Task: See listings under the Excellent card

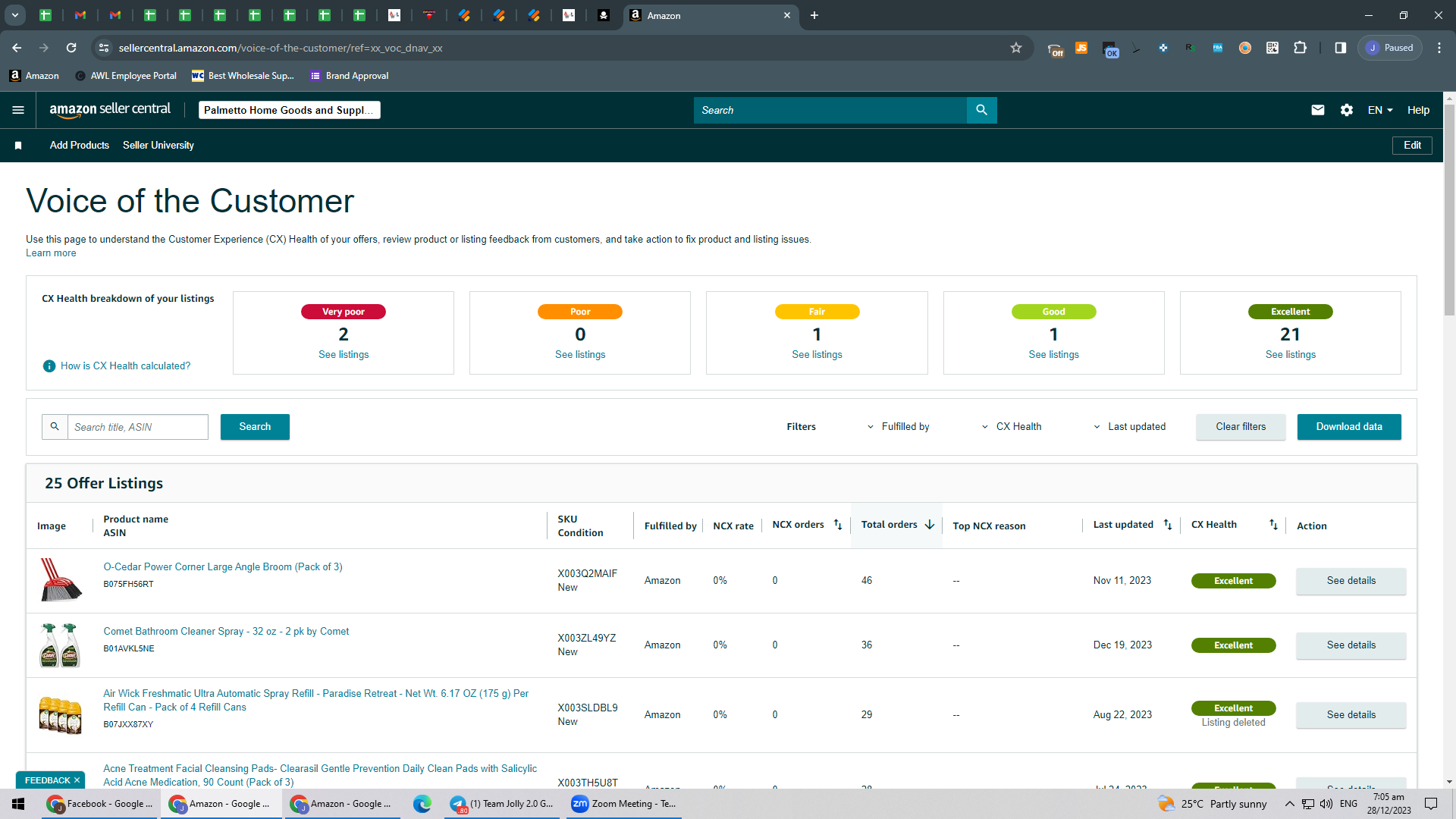Action: 1290,355
